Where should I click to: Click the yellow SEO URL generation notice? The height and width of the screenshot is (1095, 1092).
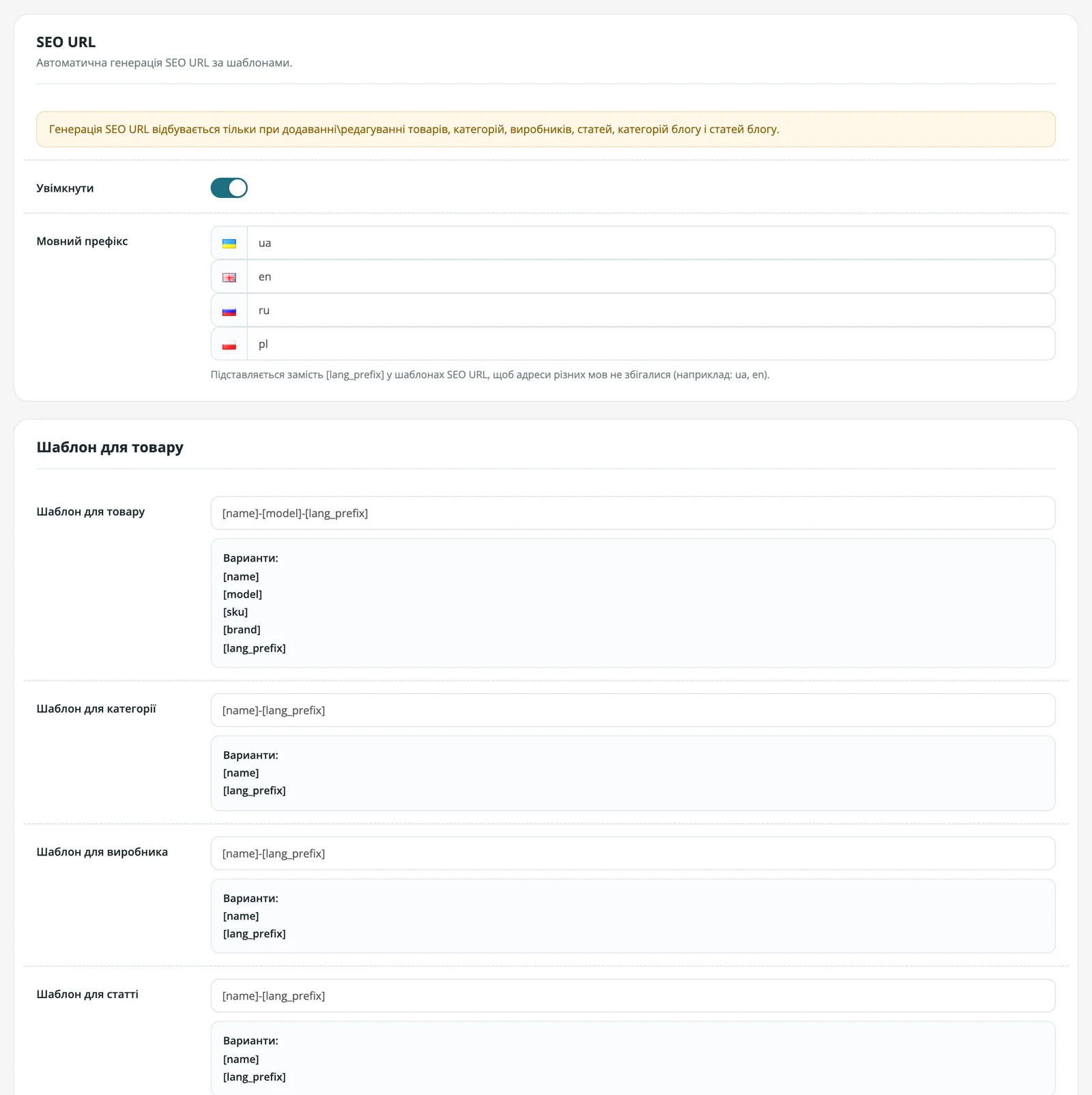point(546,129)
